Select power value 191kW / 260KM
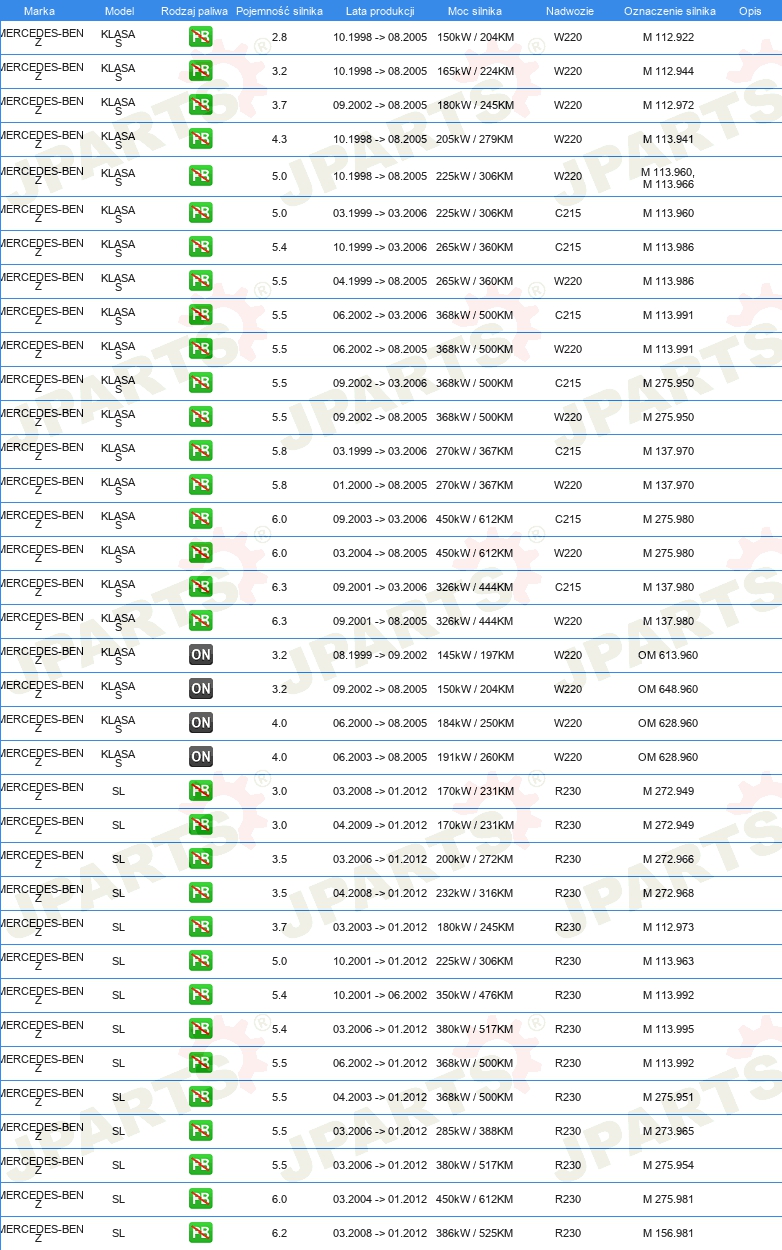This screenshot has height=1250, width=782. [475, 758]
